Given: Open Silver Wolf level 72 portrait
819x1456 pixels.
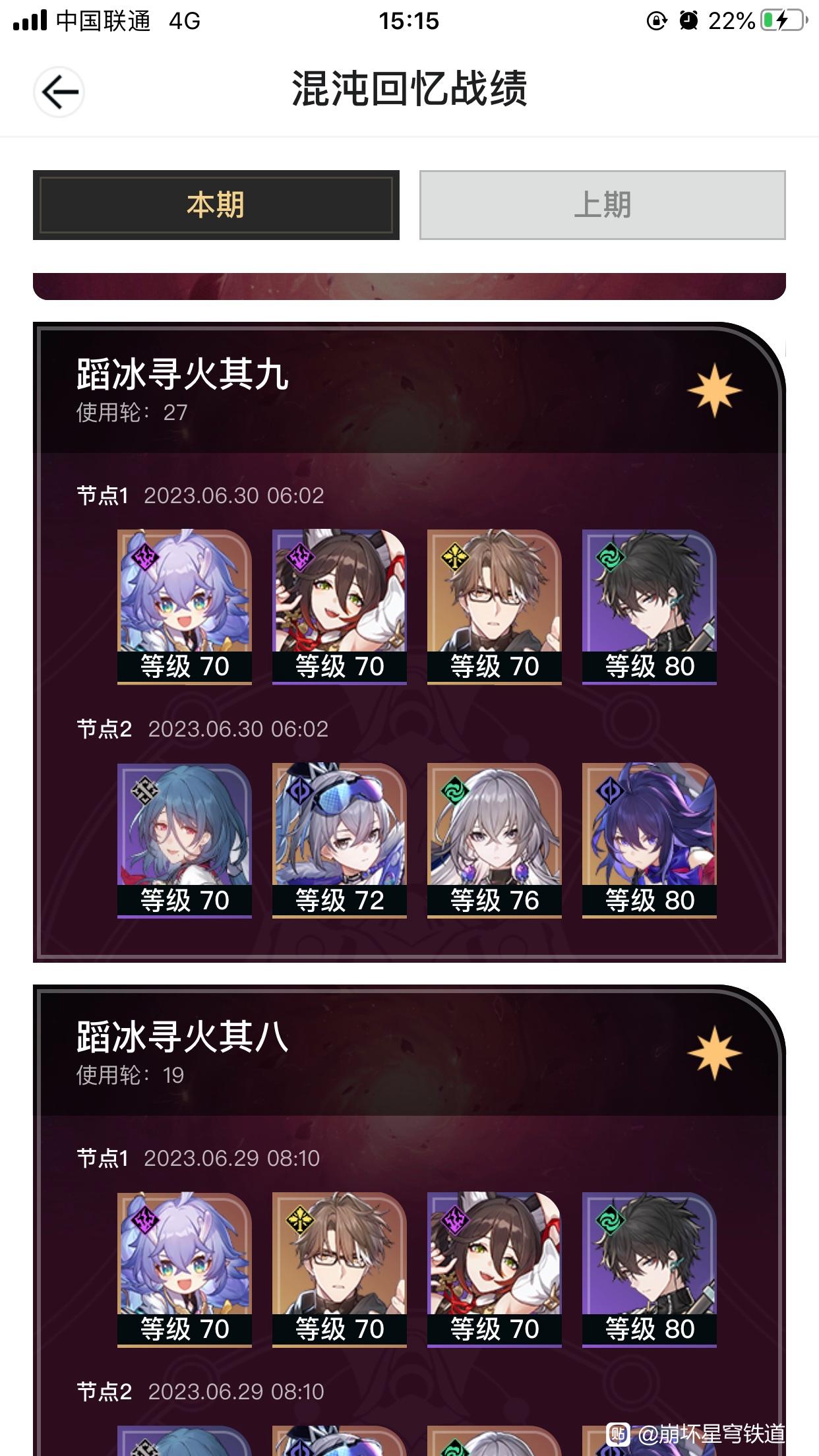Looking at the screenshot, I should (x=340, y=841).
